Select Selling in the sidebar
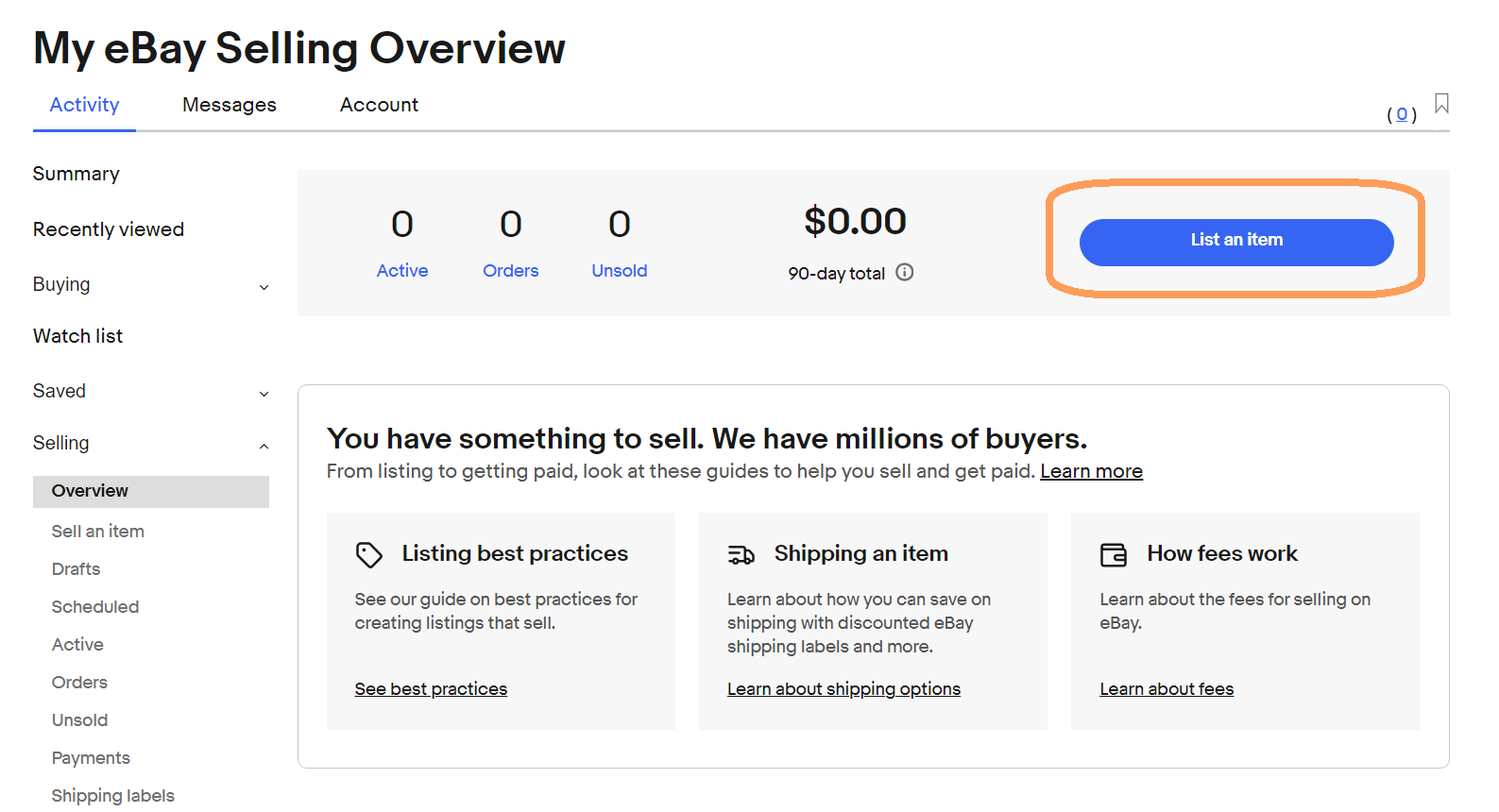The height and width of the screenshot is (812, 1499). coord(61,443)
